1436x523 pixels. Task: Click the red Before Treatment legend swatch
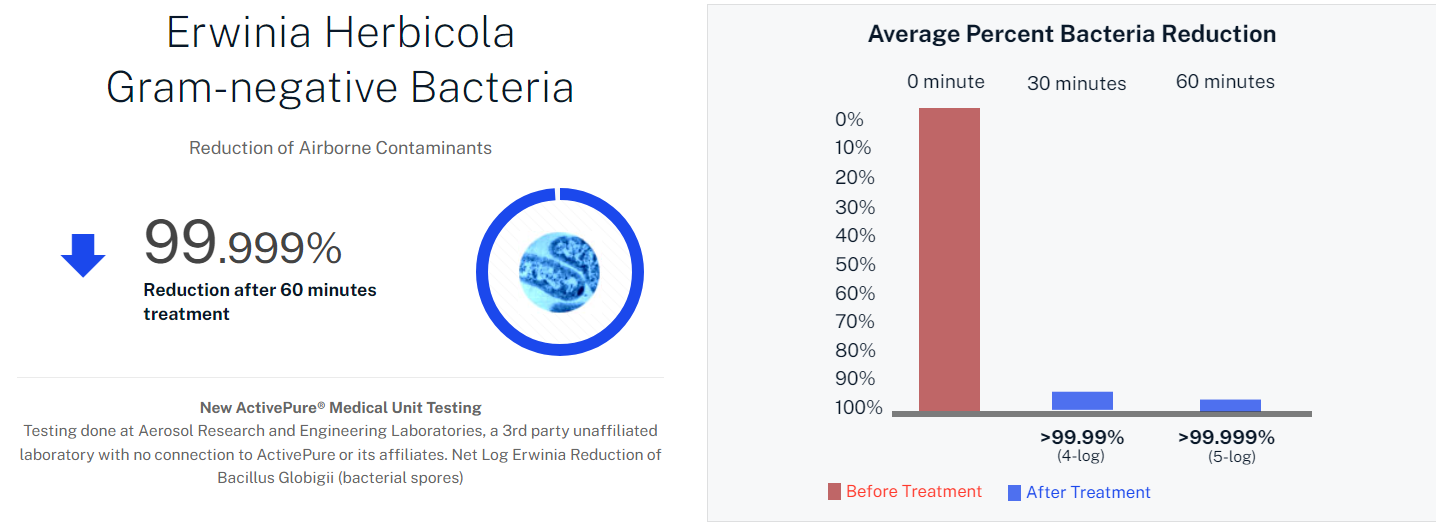tap(834, 491)
